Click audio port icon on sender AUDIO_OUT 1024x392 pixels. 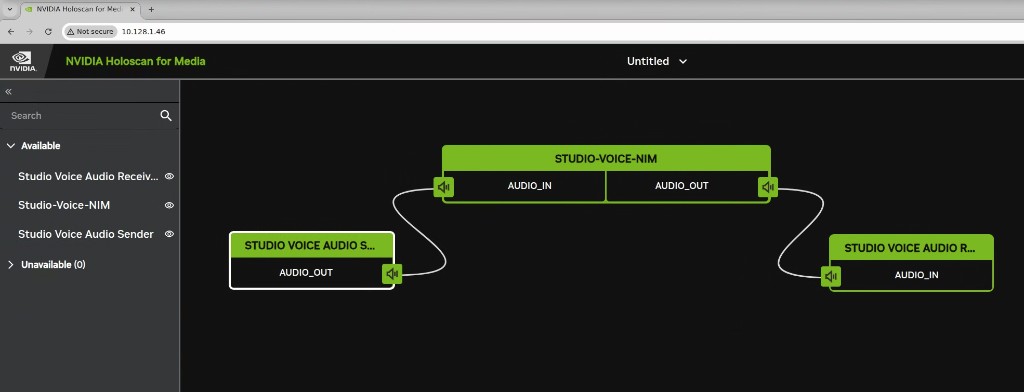pos(392,274)
